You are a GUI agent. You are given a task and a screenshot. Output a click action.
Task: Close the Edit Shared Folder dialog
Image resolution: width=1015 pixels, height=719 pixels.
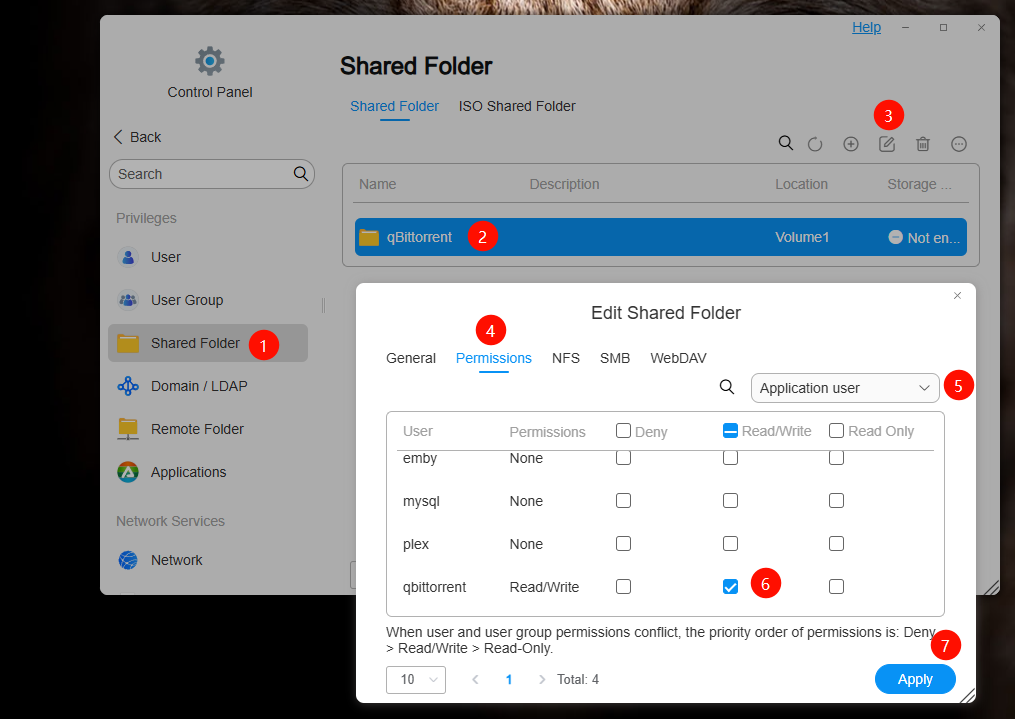[x=957, y=296]
